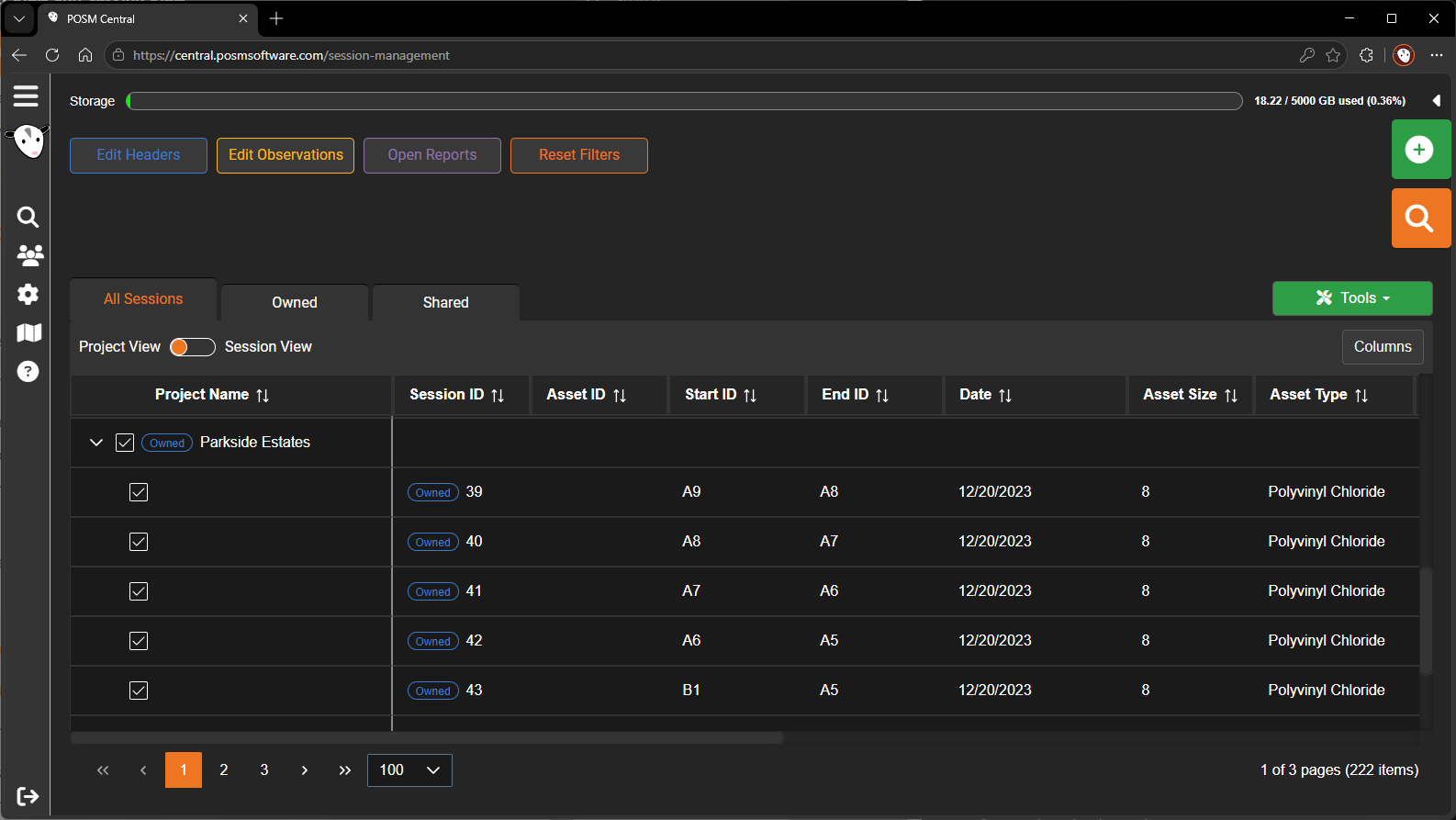The height and width of the screenshot is (820, 1456).
Task: Open browser tab list chevron
Action: tap(18, 18)
